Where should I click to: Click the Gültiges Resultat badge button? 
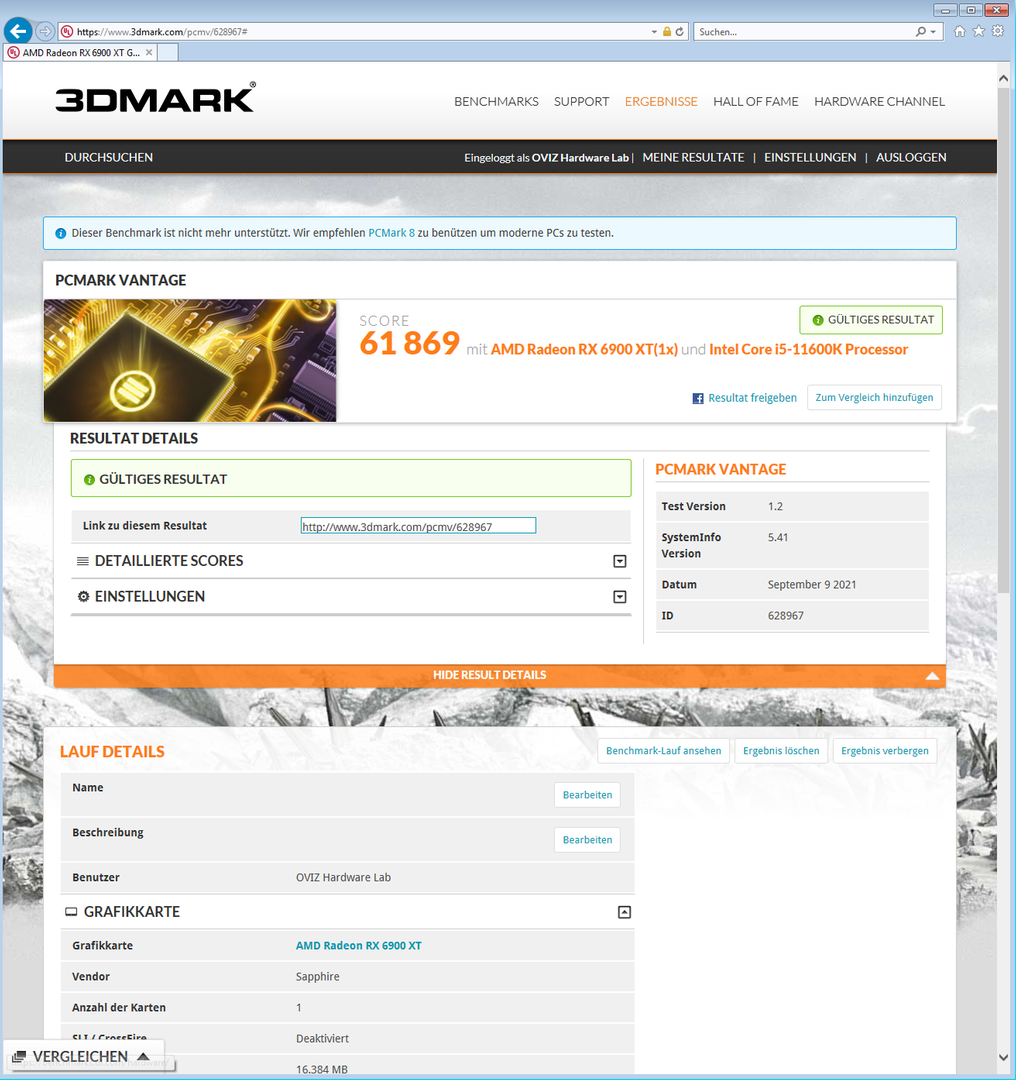(x=871, y=320)
